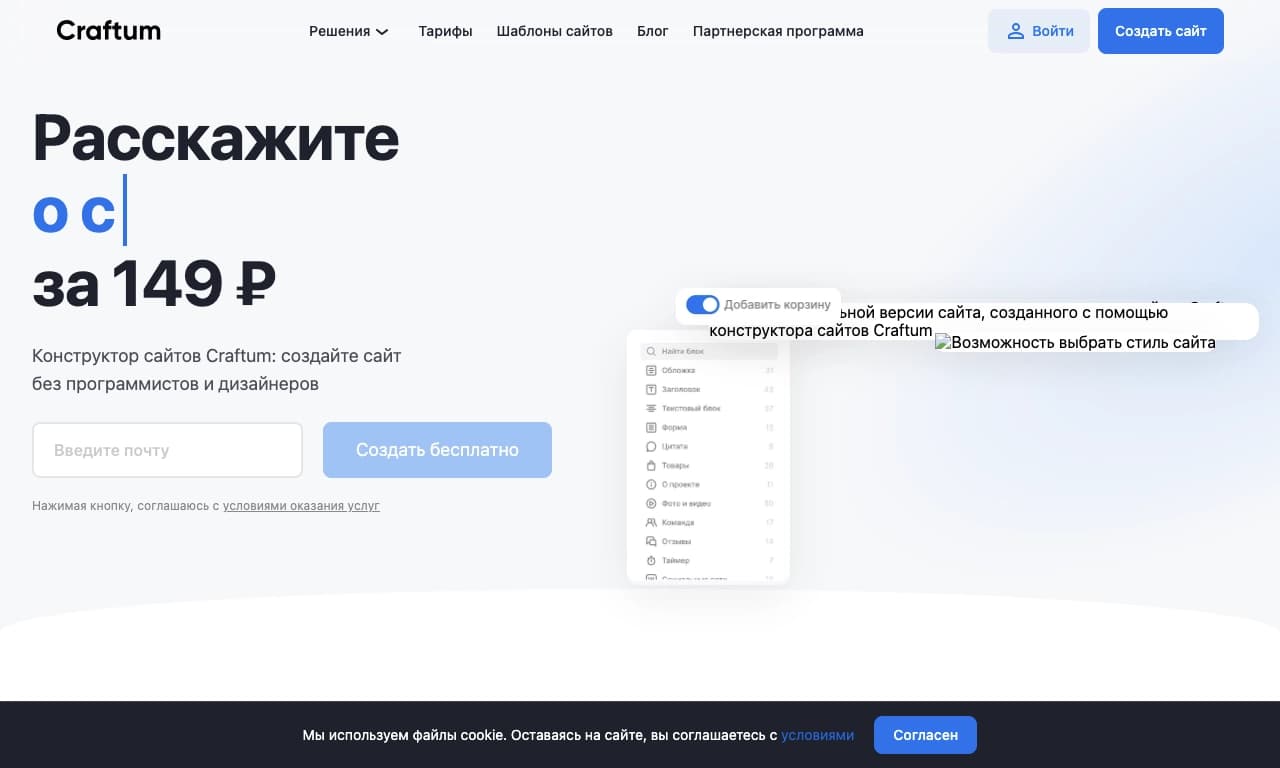
Task: Select the Обложка block icon
Action: pos(651,371)
